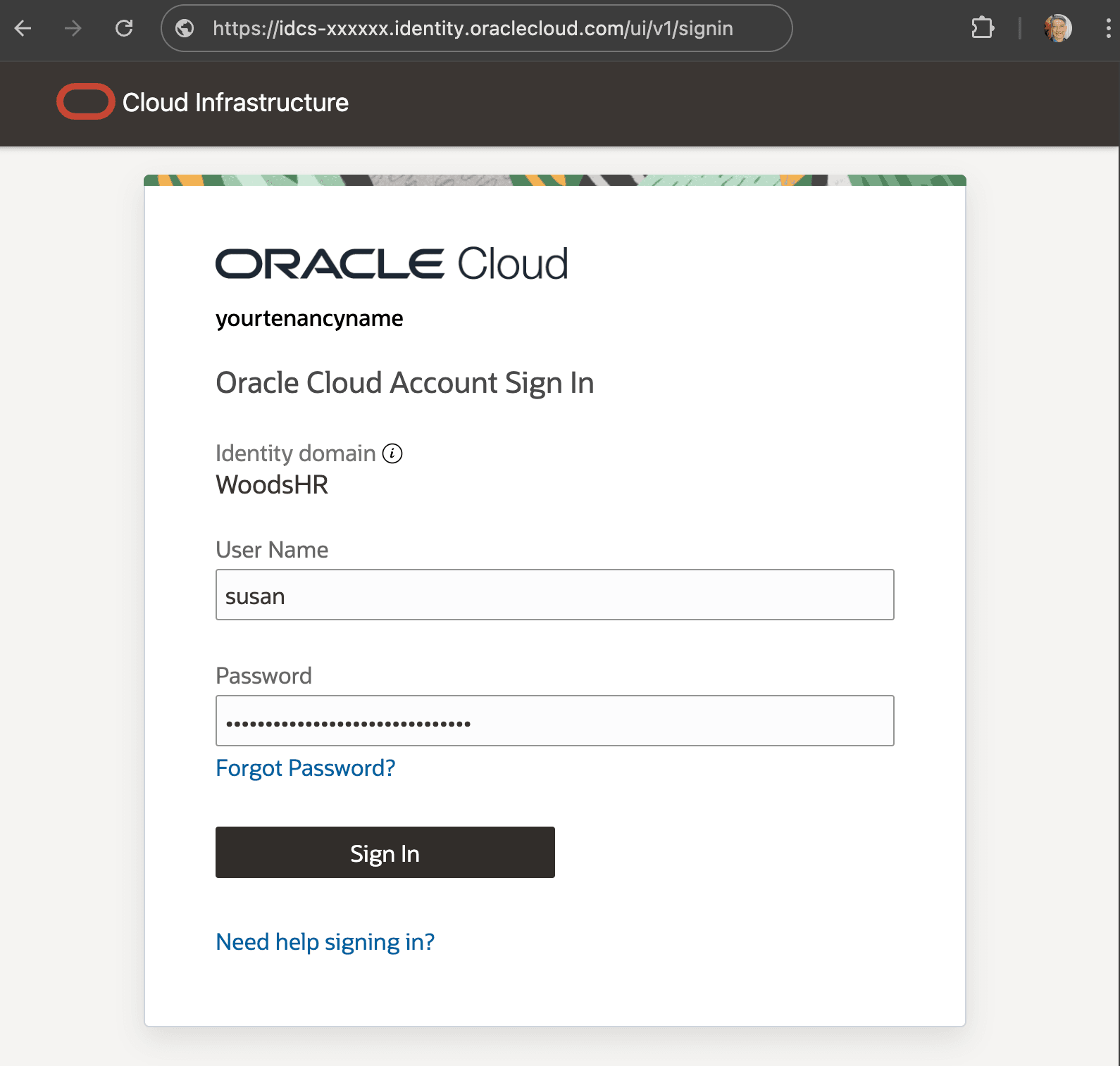Image resolution: width=1120 pixels, height=1066 pixels.
Task: Click the User Name input field
Action: [x=555, y=595]
